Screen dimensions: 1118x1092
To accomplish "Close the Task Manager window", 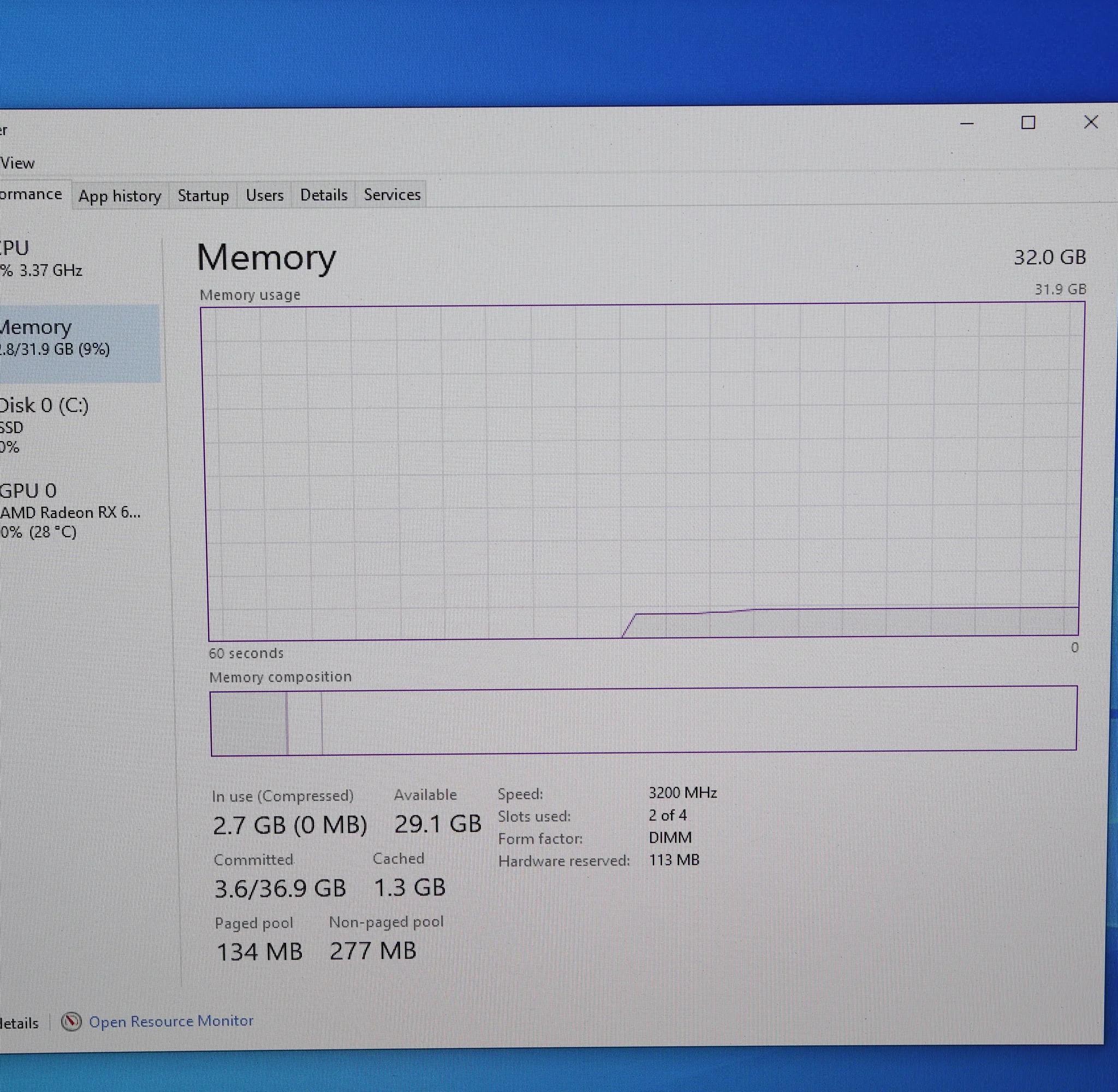I will 1091,122.
